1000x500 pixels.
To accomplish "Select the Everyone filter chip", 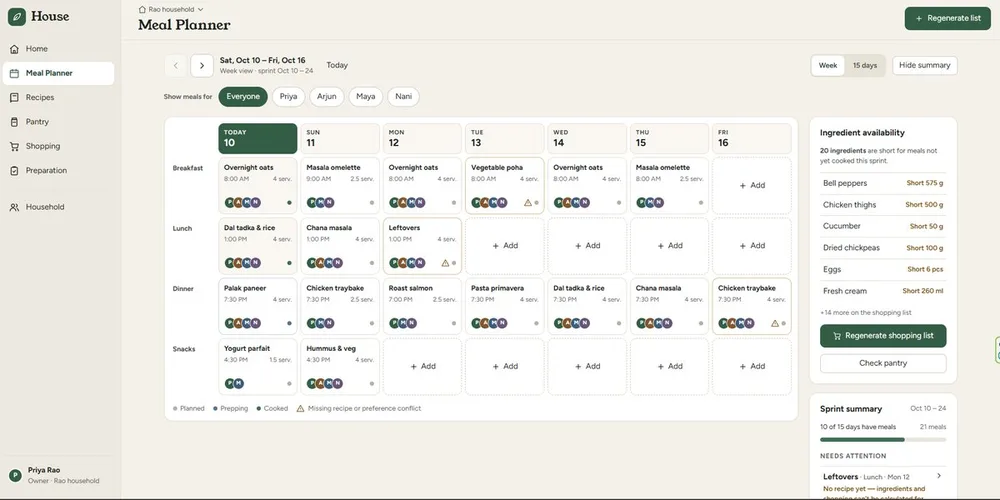I will coord(243,97).
